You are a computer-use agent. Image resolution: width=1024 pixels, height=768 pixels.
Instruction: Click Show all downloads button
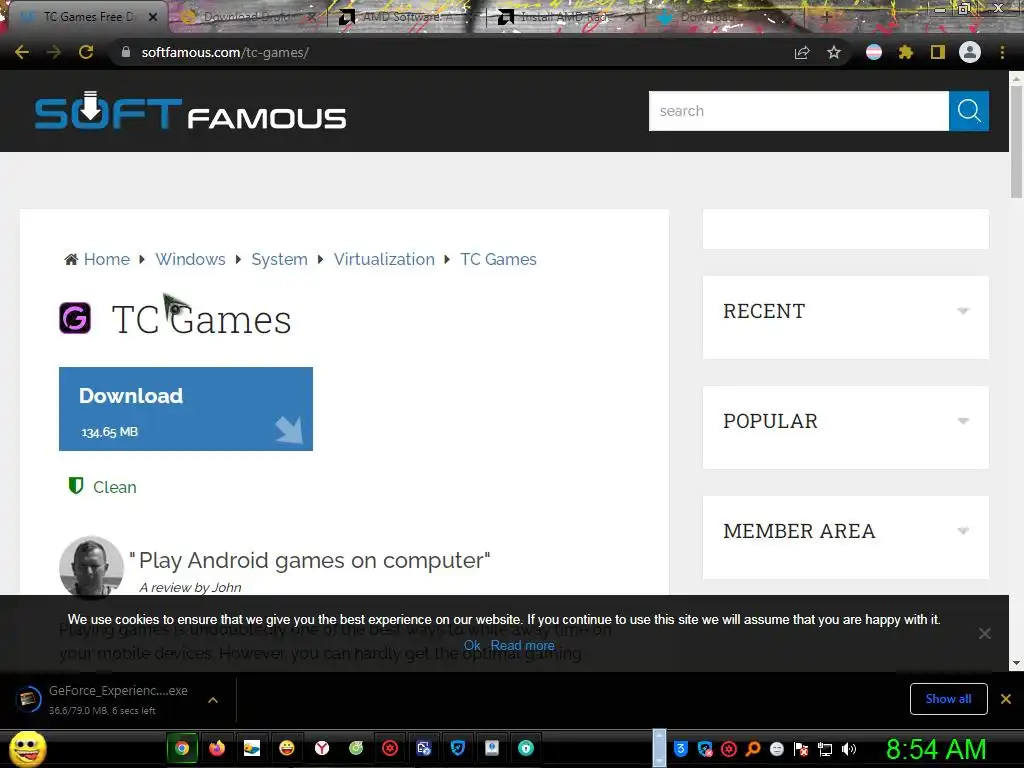click(x=948, y=699)
